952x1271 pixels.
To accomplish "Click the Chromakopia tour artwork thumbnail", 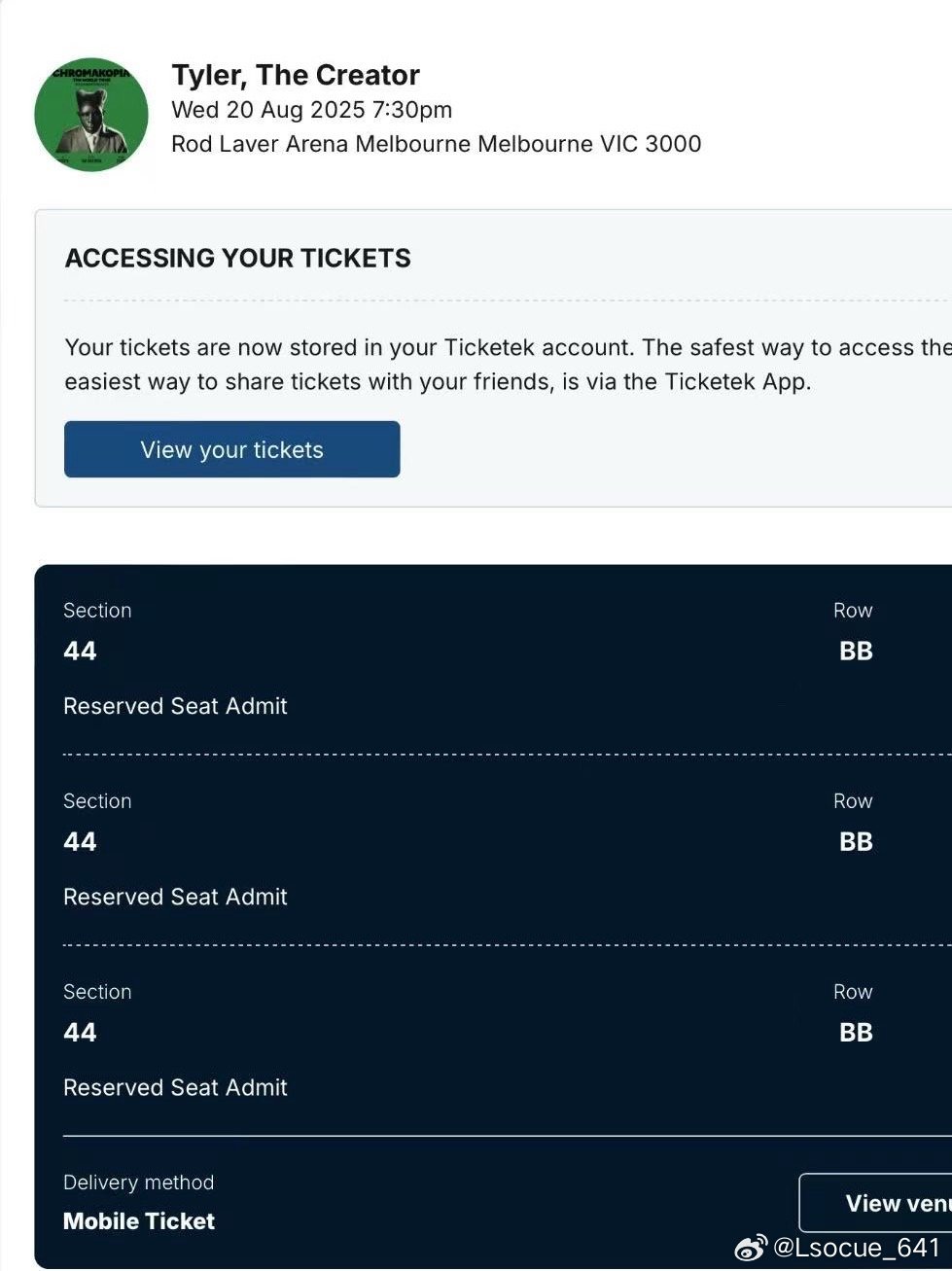I will point(91,115).
